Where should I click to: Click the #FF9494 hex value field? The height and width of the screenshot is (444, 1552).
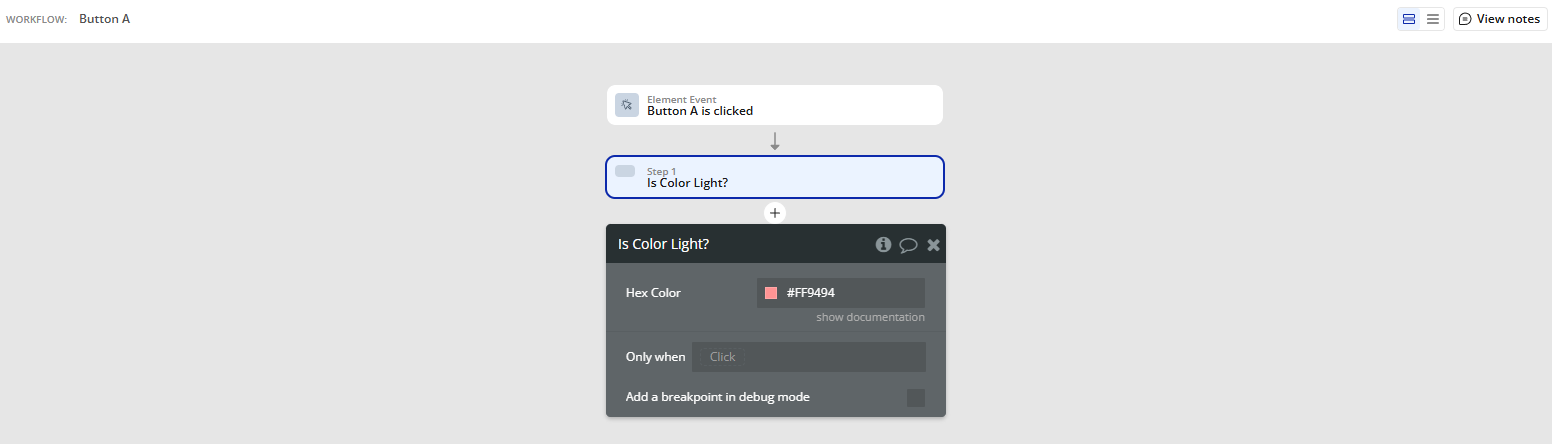click(x=850, y=293)
